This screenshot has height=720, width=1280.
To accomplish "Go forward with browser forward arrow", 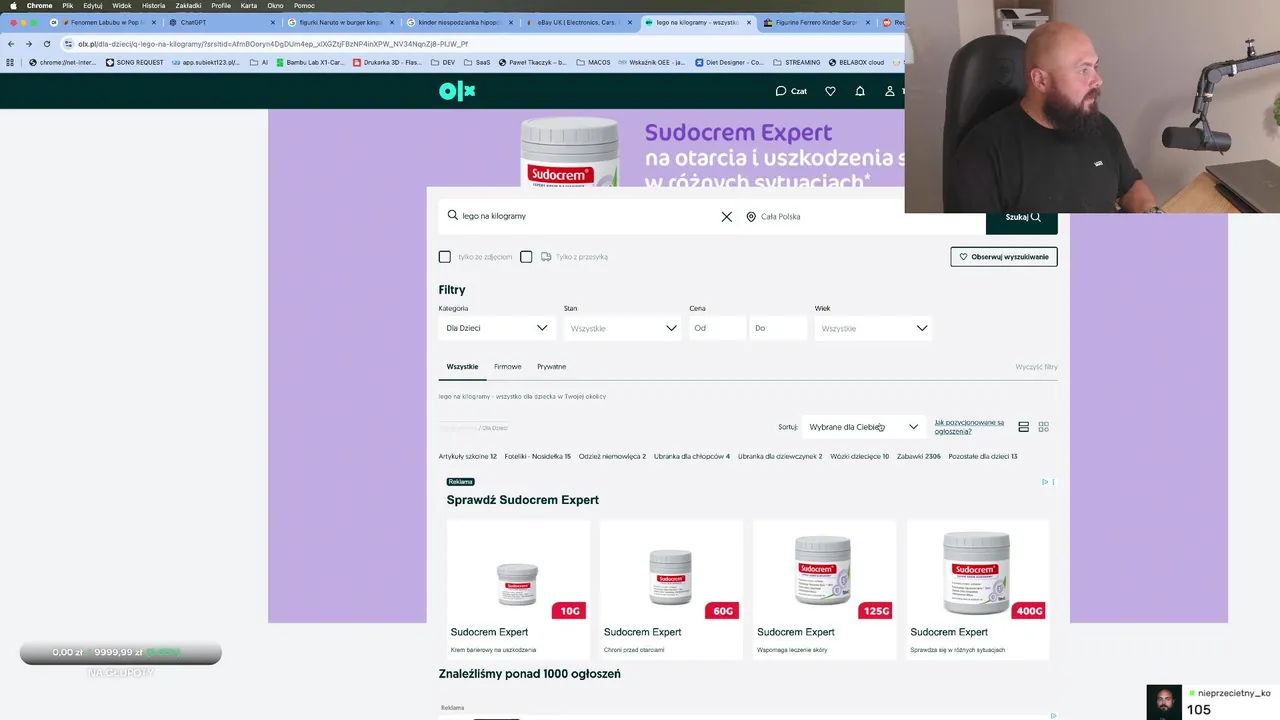I will (x=28, y=44).
